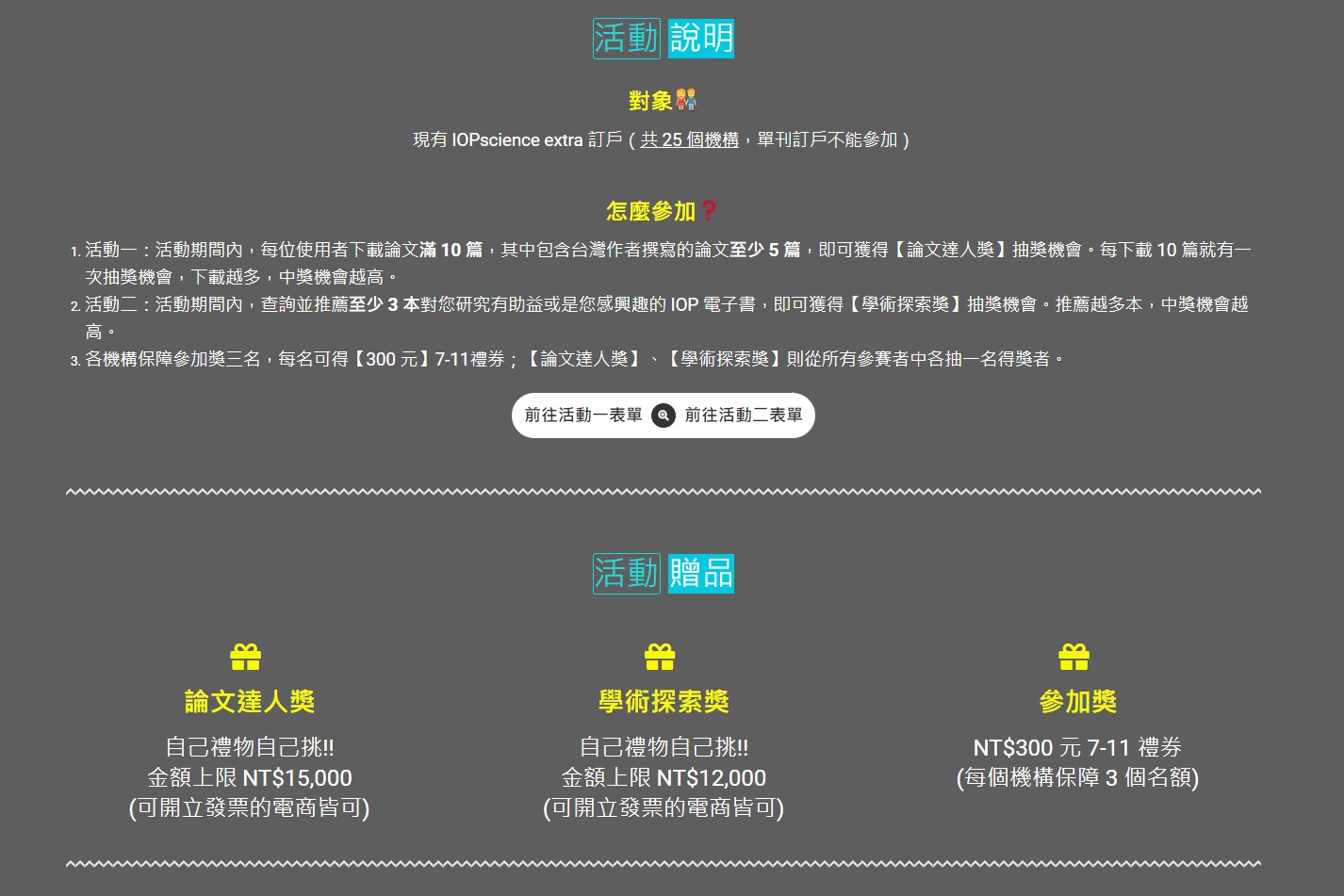Viewport: 1344px width, 896px height.
Task: Click the gift icon above 論文達人獎
Action: [245, 657]
